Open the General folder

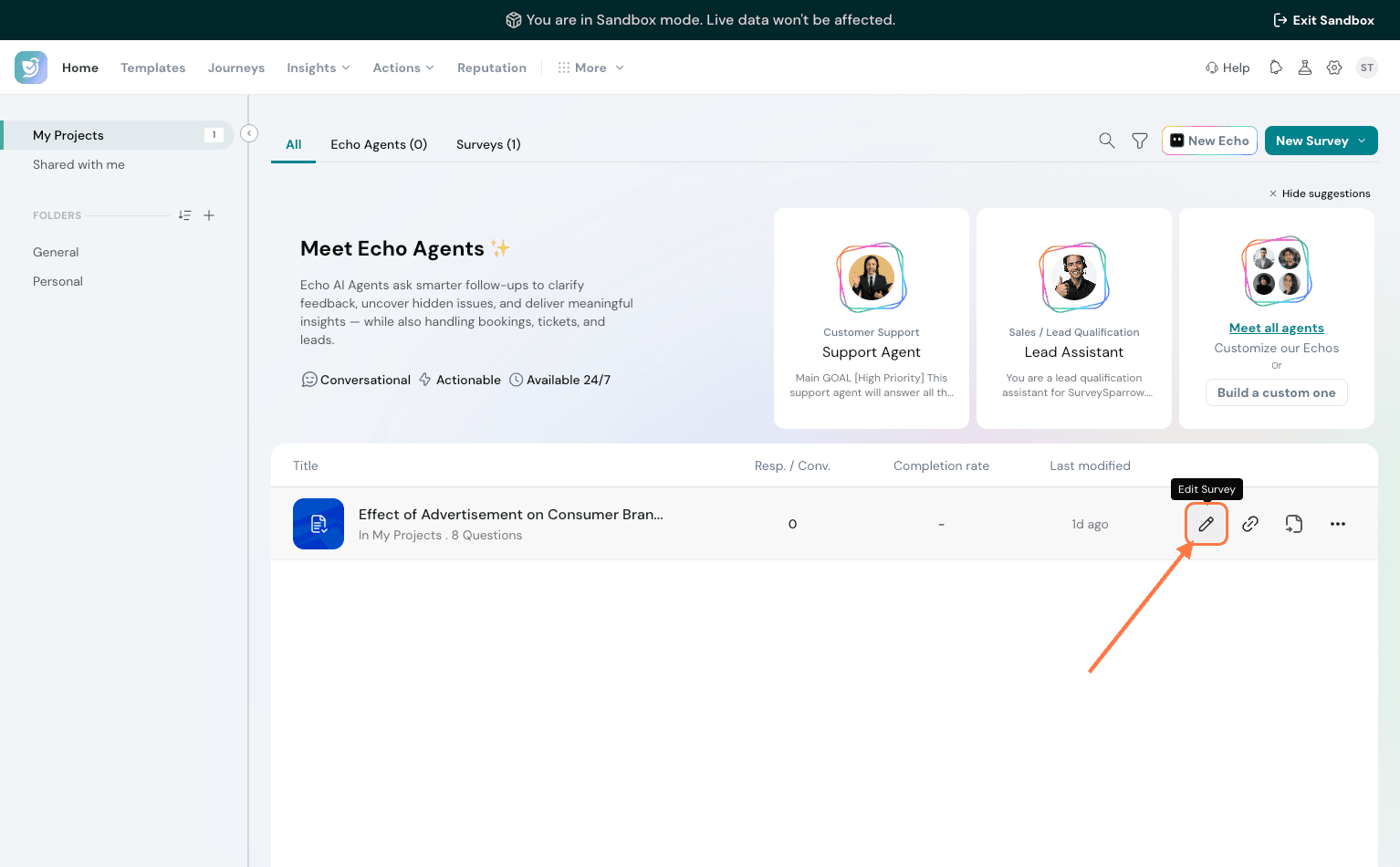pos(56,252)
